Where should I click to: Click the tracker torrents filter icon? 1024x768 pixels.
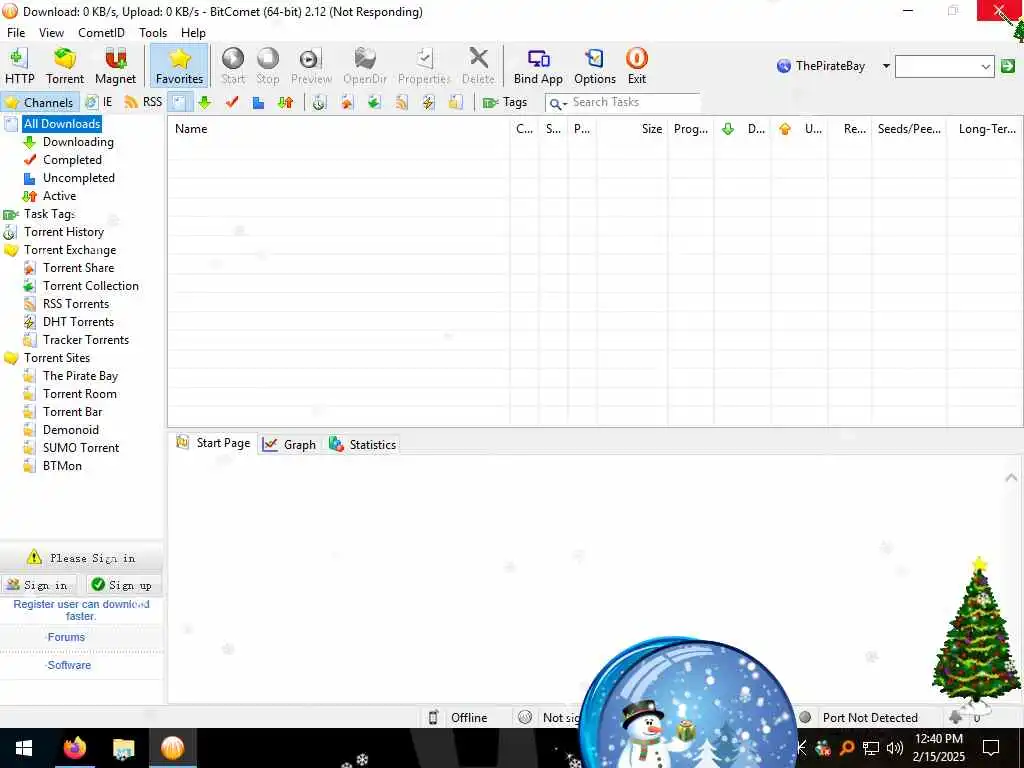[456, 103]
